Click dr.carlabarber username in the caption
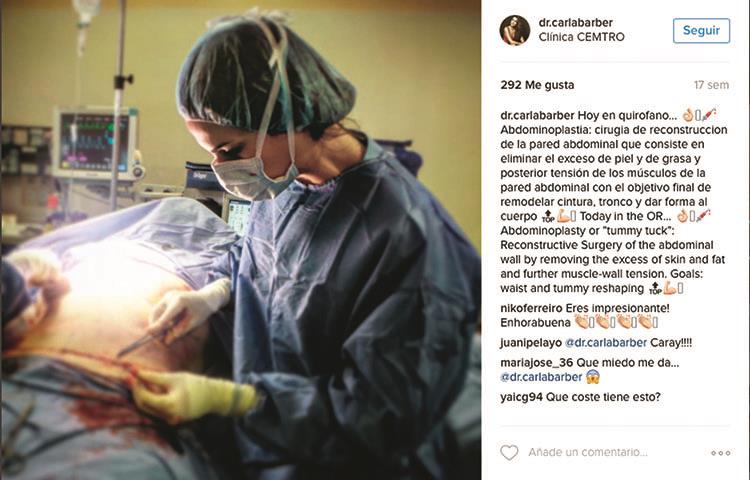Image resolution: width=750 pixels, height=480 pixels. 537,115
